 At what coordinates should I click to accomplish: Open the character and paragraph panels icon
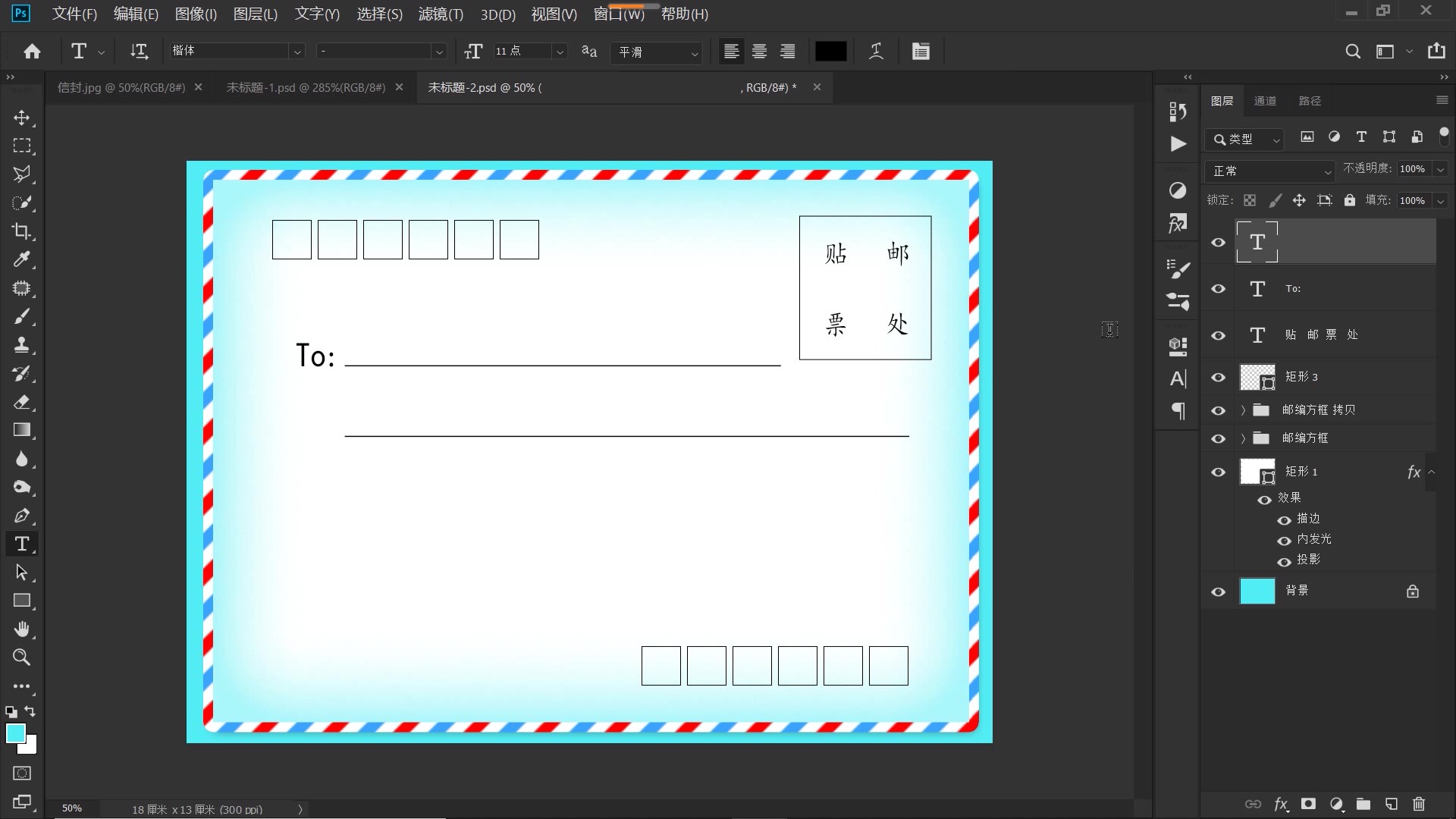coord(921,51)
